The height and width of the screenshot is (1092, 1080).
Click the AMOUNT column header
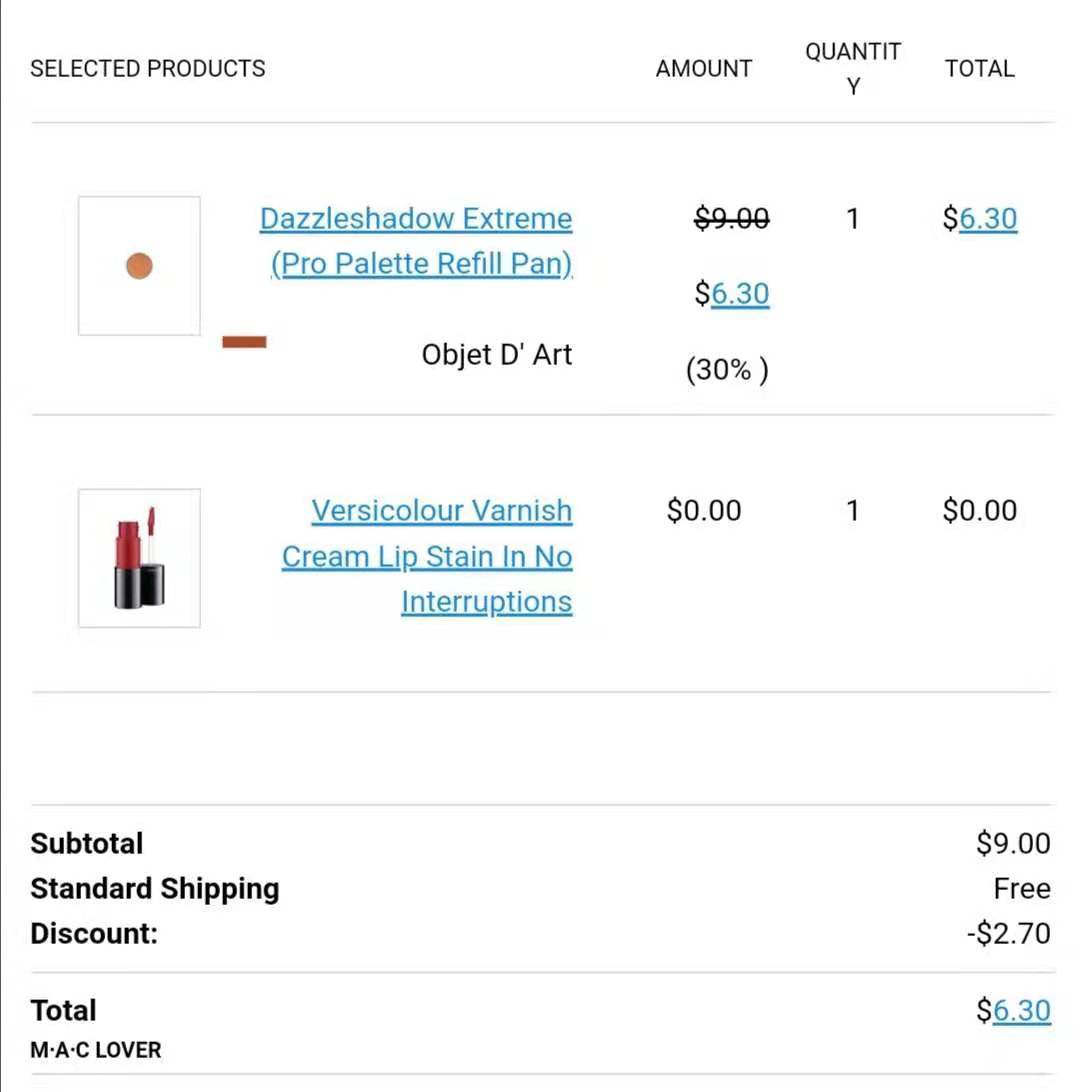(704, 68)
